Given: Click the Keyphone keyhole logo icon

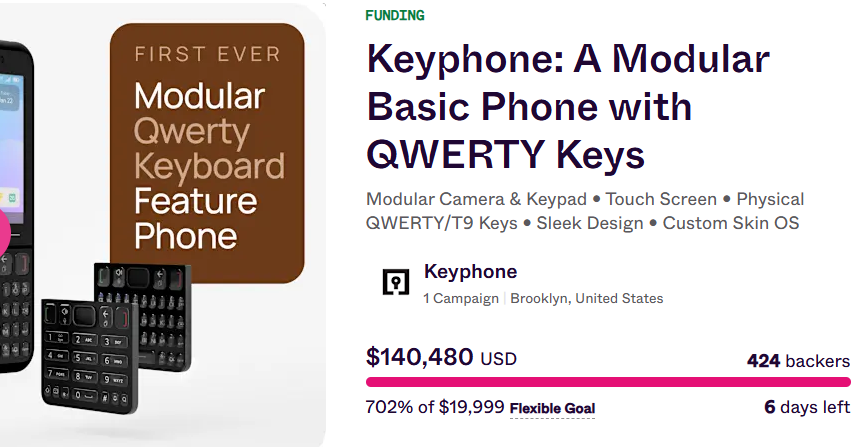Looking at the screenshot, I should click(x=396, y=282).
